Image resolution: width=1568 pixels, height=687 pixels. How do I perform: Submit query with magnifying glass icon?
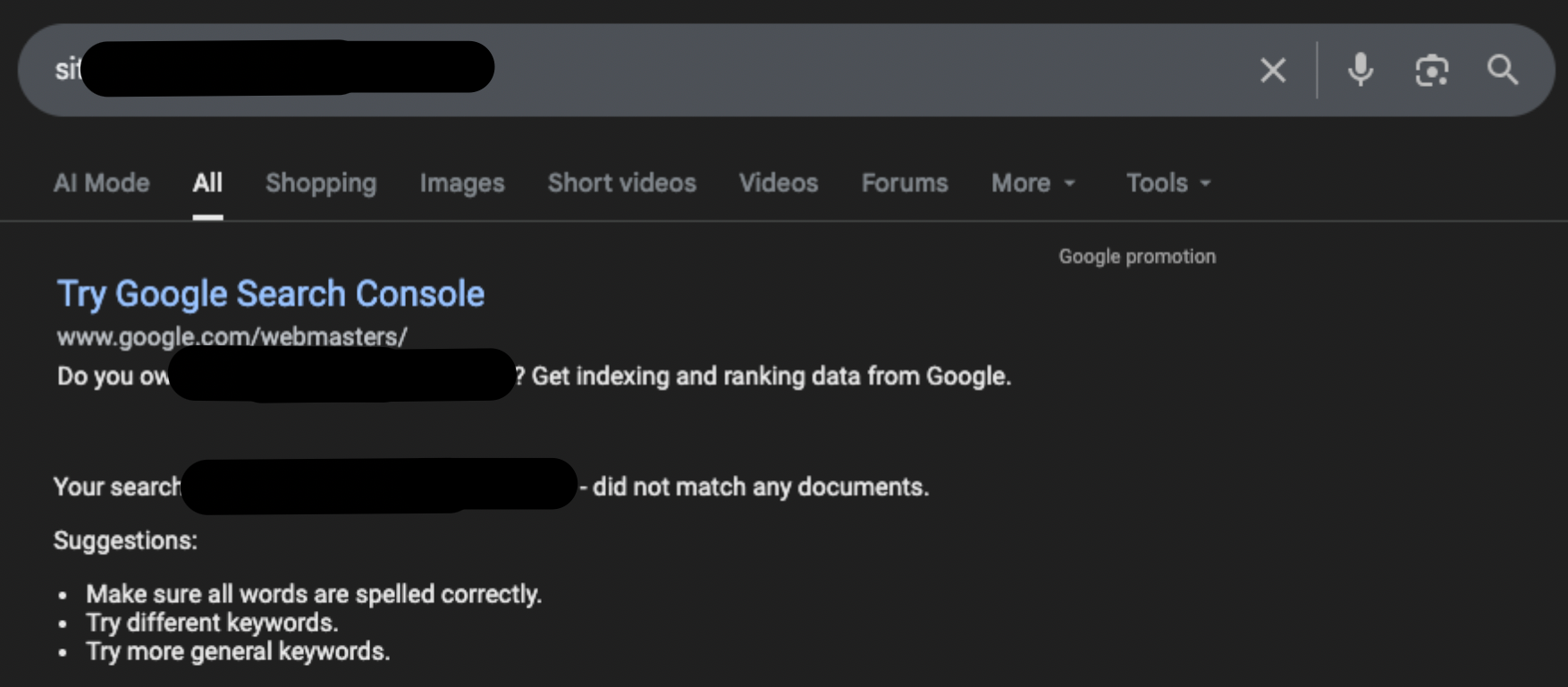pyautogui.click(x=1503, y=70)
